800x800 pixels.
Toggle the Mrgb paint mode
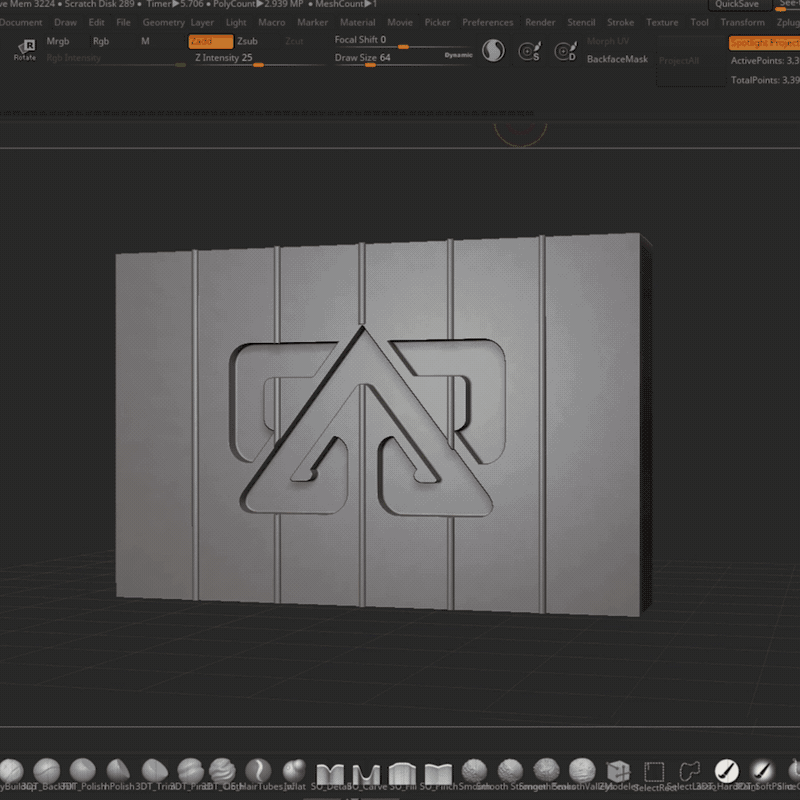(x=58, y=41)
